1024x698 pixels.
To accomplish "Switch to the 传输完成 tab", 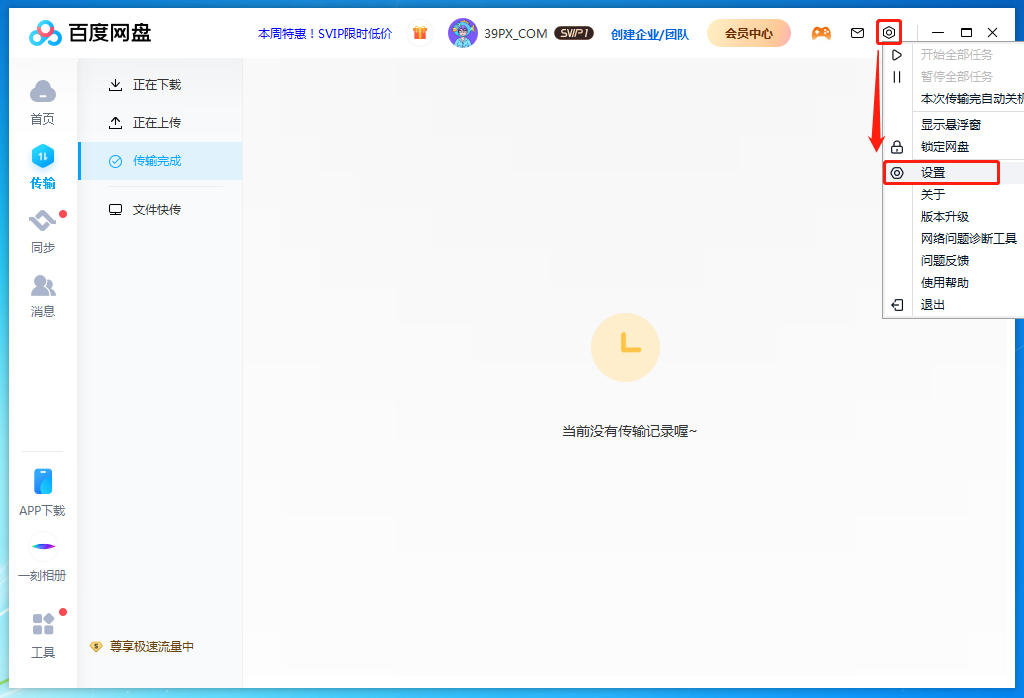I will pos(160,160).
